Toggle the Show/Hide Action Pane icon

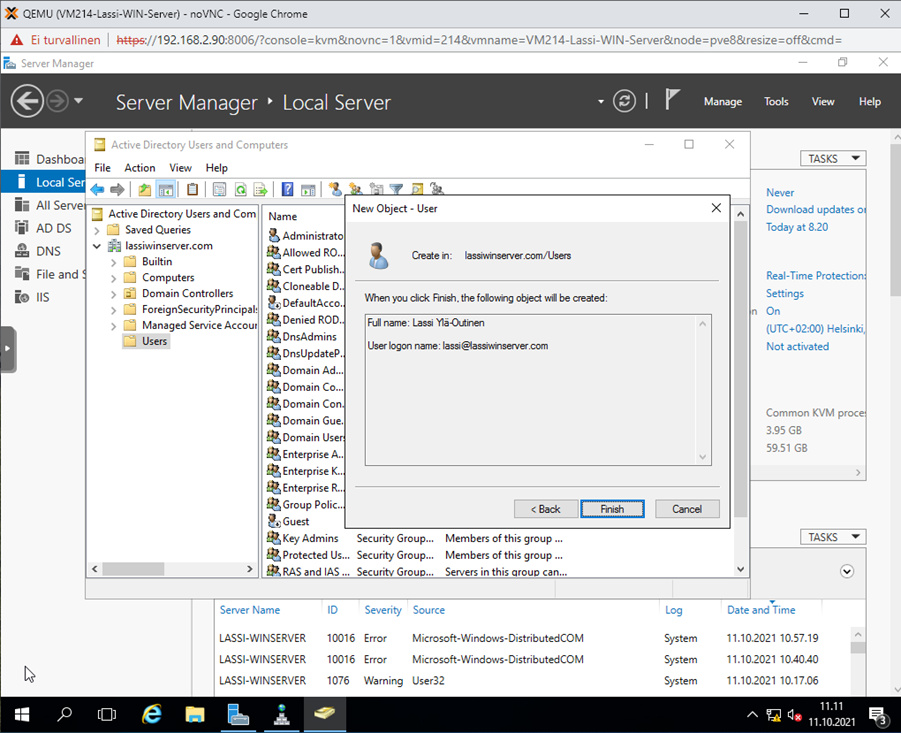pyautogui.click(x=308, y=189)
